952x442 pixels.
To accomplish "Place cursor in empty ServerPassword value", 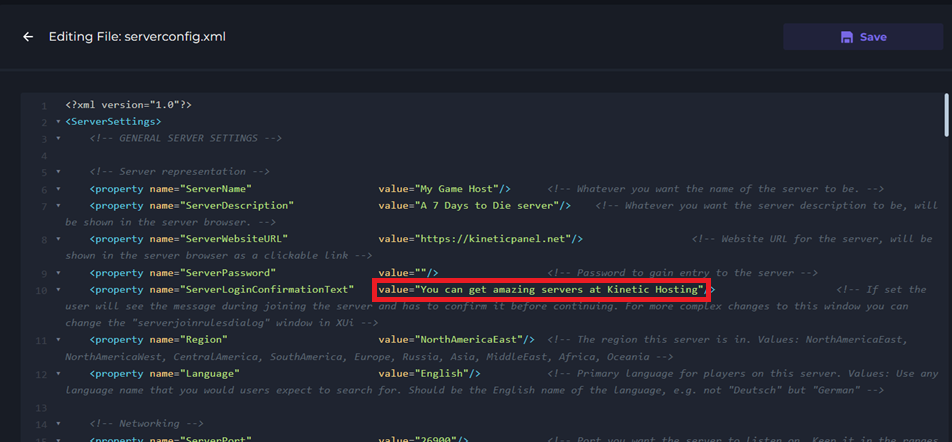I will point(423,273).
